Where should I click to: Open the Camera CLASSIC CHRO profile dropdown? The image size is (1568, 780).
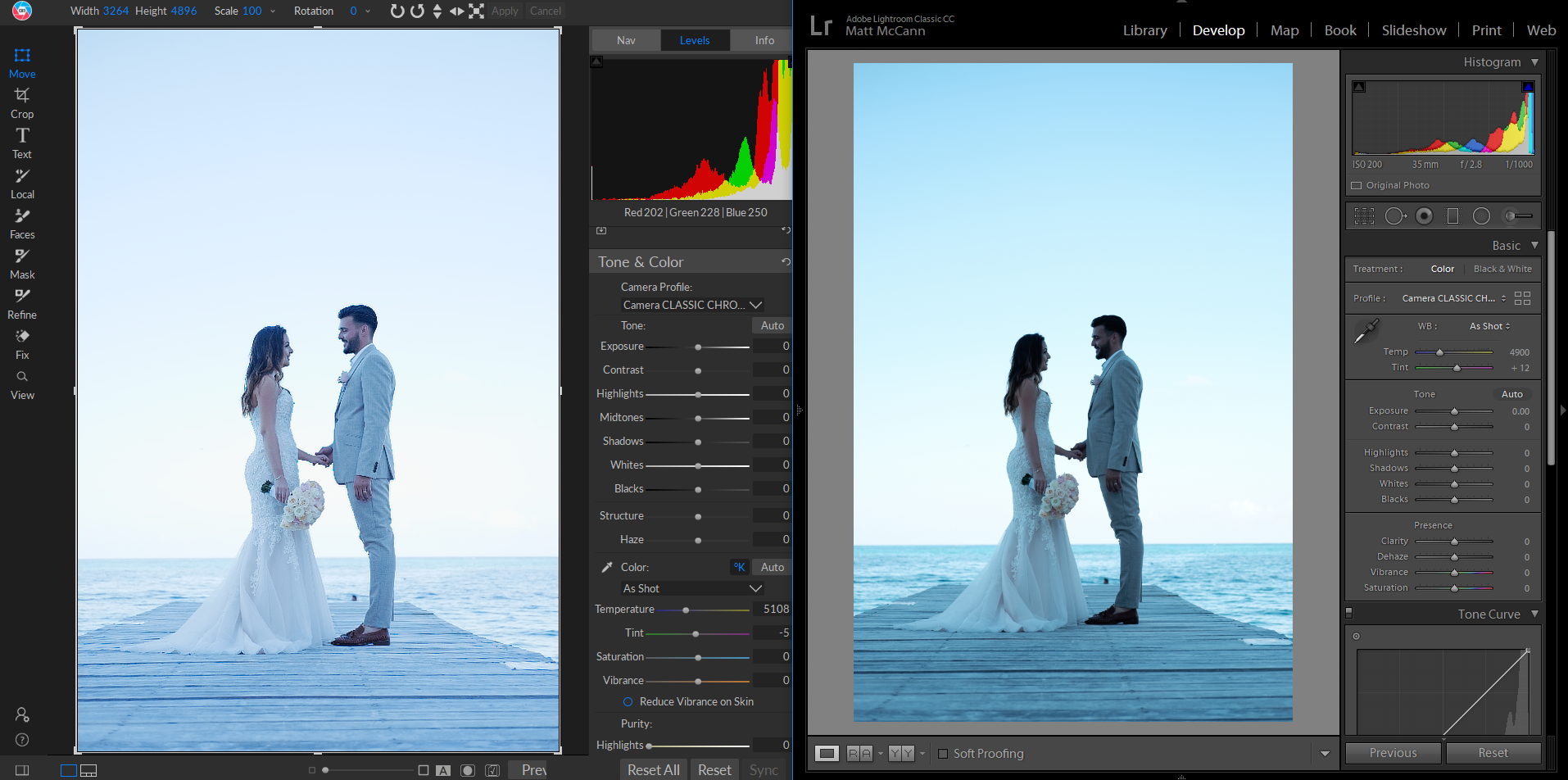pyautogui.click(x=692, y=305)
